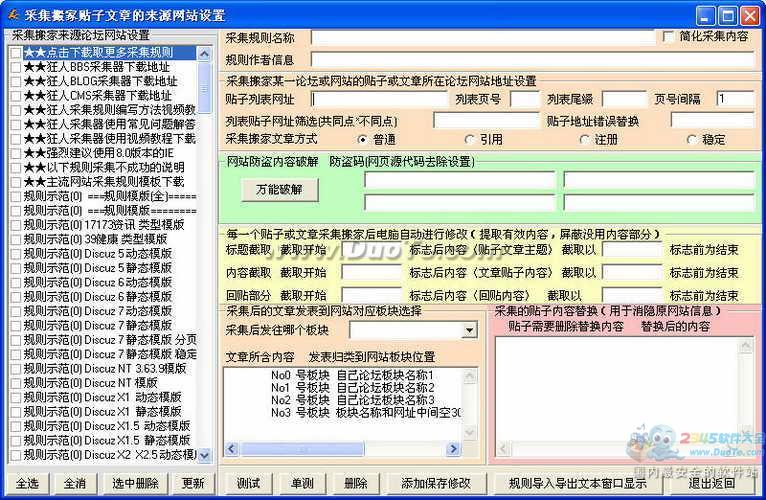Open 规则导入导出文本窗口显示
The height and width of the screenshot is (500, 766).
(x=577, y=483)
